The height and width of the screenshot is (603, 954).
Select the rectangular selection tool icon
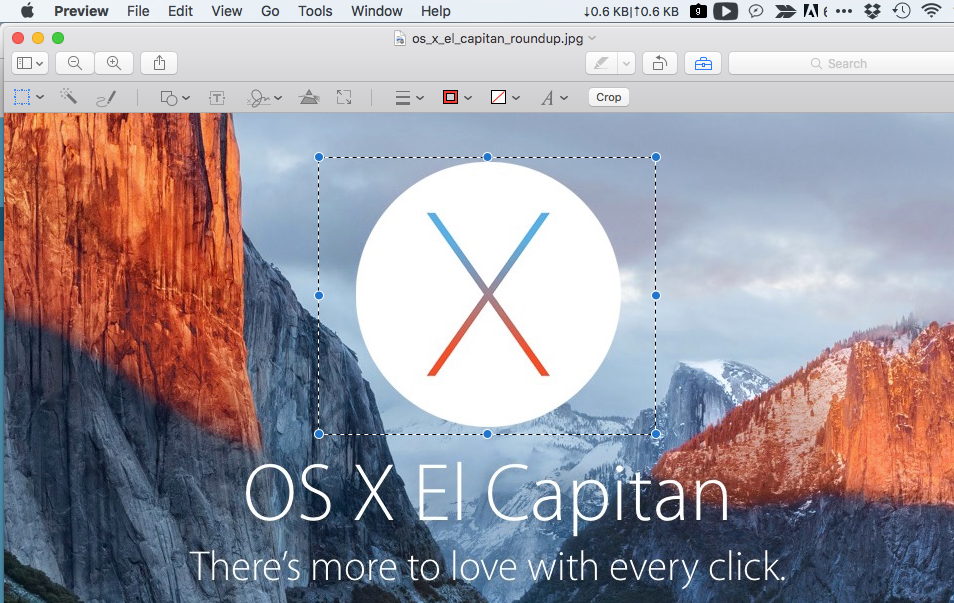pyautogui.click(x=22, y=97)
